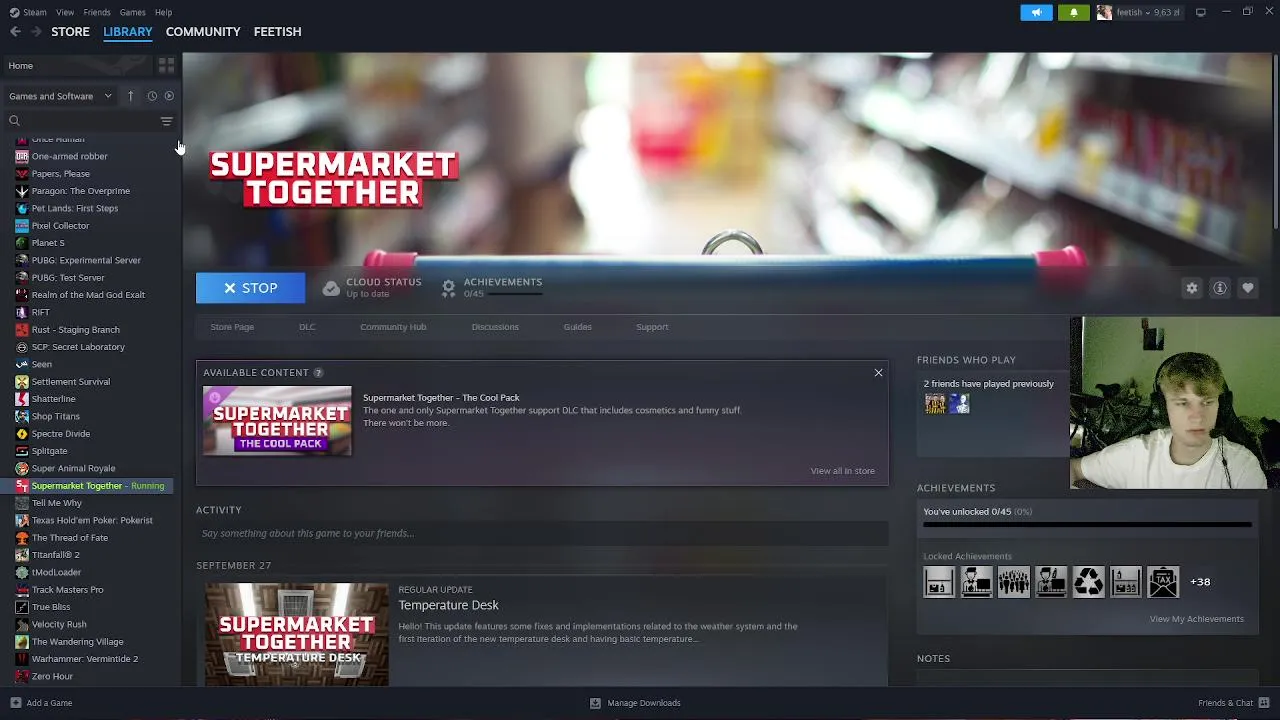The width and height of the screenshot is (1280, 720).
Task: Select the recycle locked achievement icon
Action: tap(1089, 582)
